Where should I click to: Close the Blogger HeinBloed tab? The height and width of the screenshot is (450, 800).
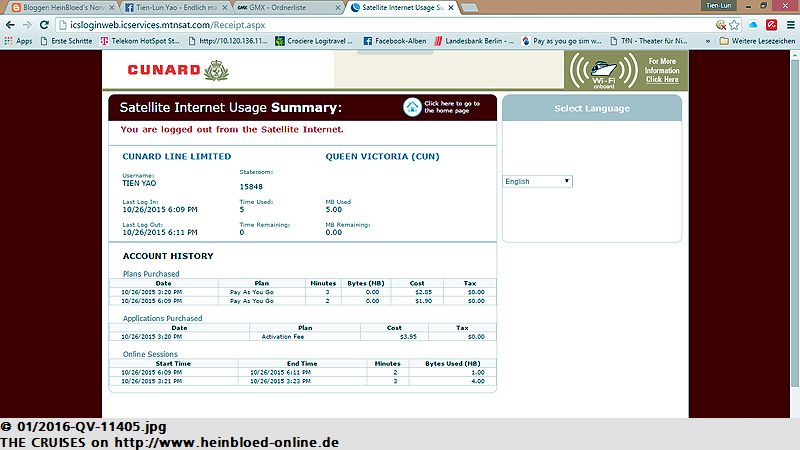pyautogui.click(x=111, y=8)
